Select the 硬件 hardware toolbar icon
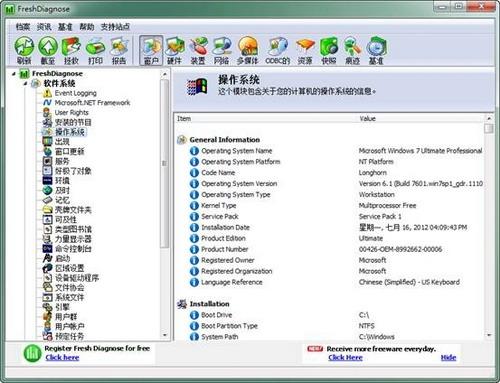The width and height of the screenshot is (500, 383). click(x=175, y=50)
